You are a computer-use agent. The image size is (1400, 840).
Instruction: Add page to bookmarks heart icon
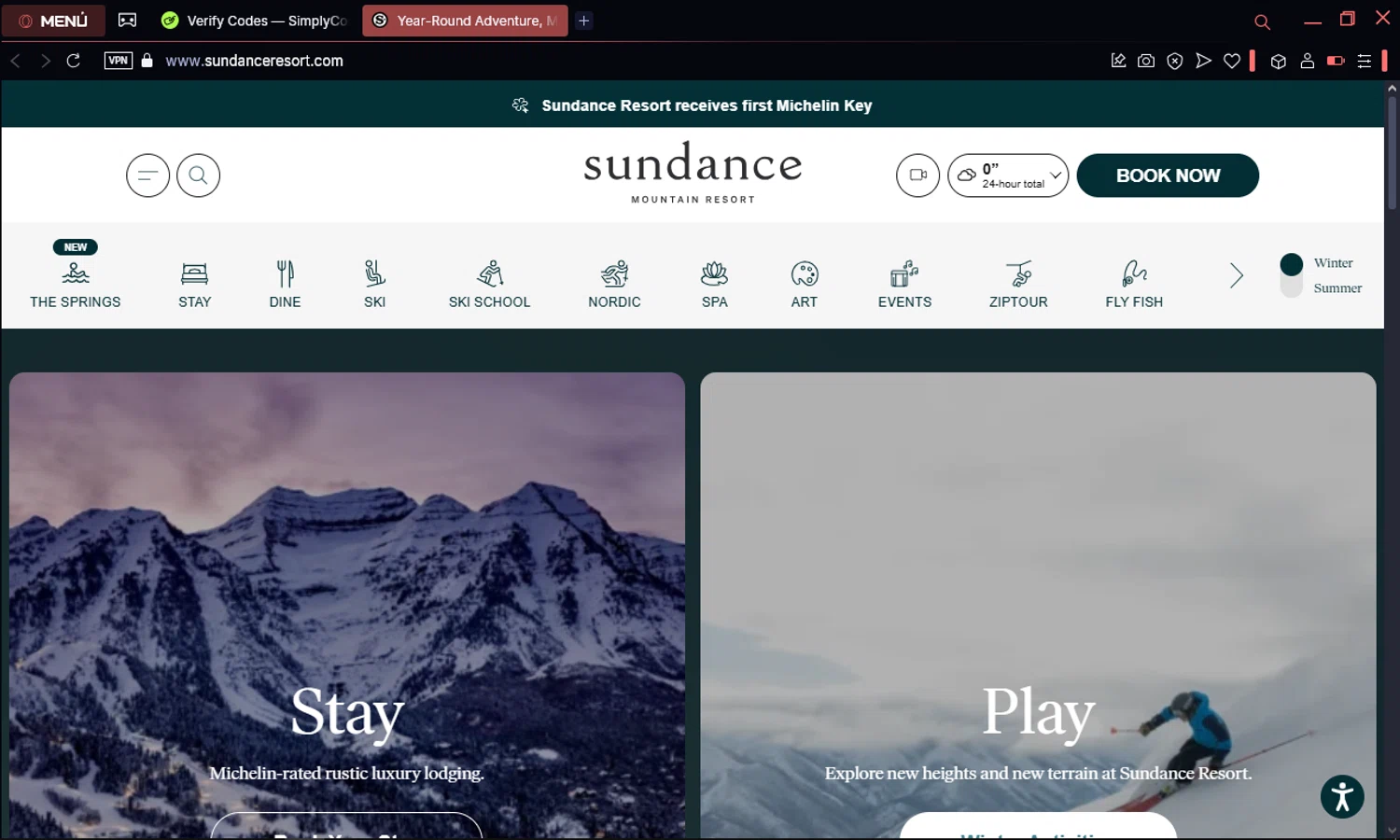1232,61
